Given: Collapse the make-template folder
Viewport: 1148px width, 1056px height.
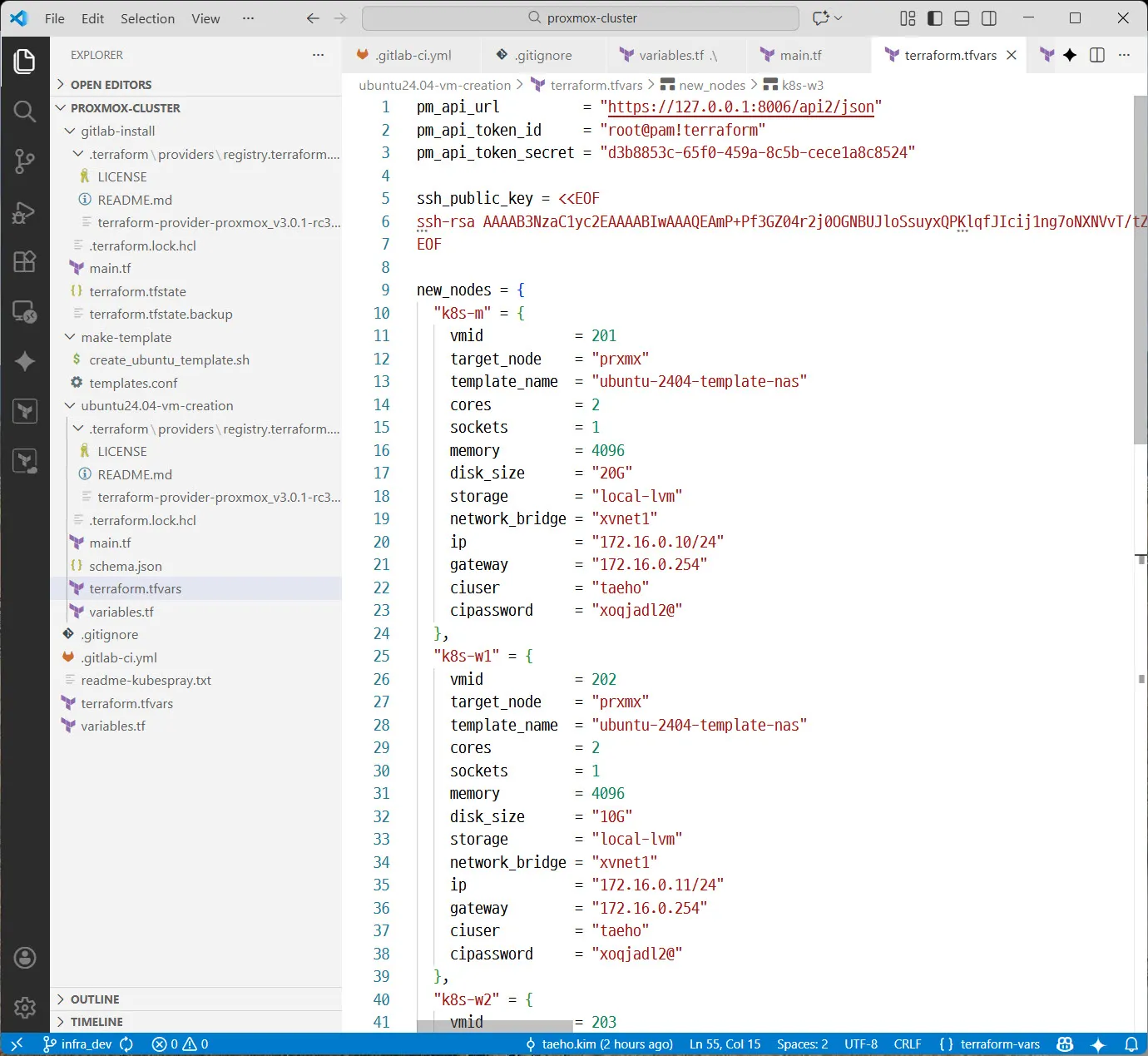Looking at the screenshot, I should point(196,337).
